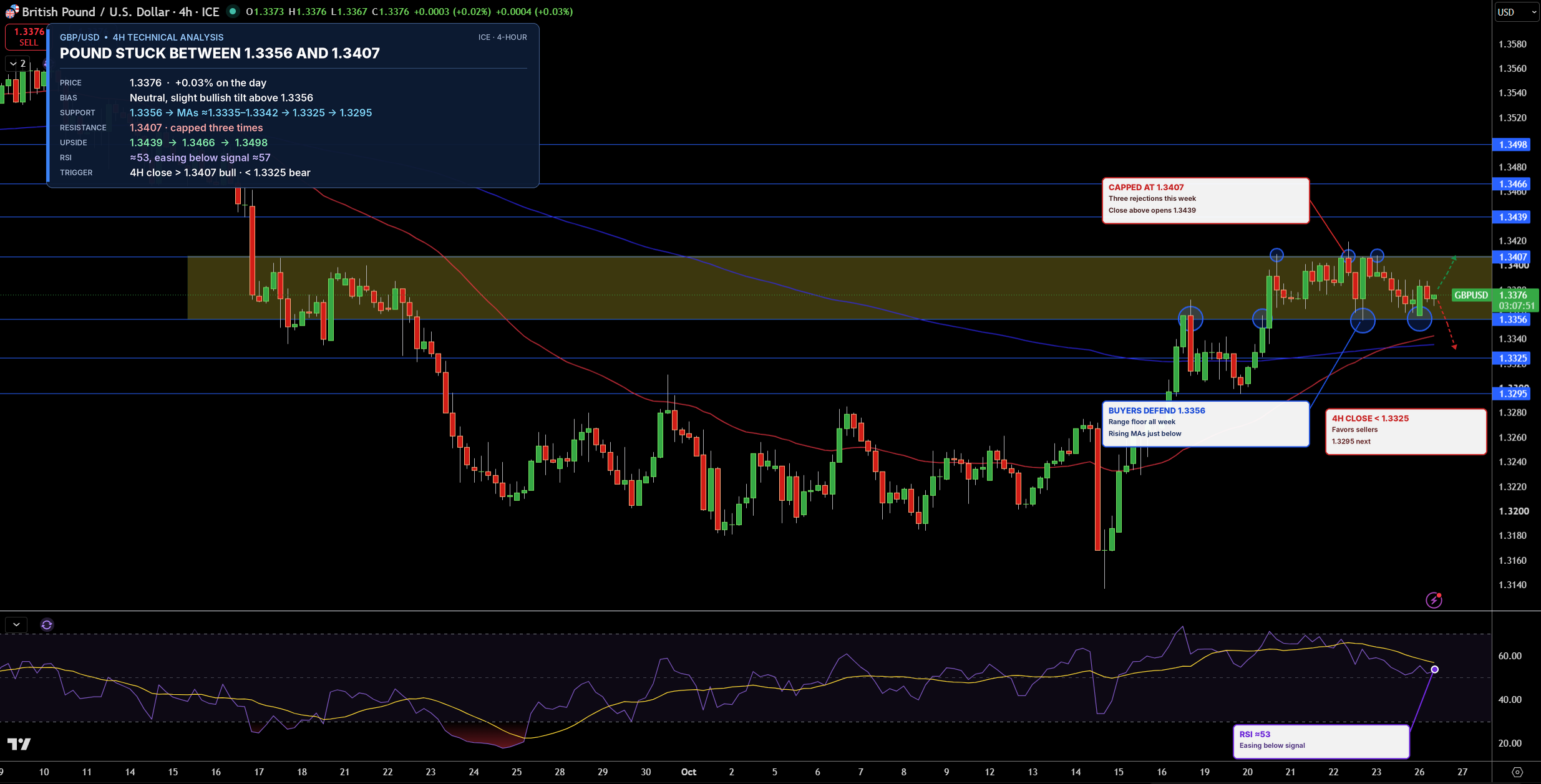Open the USD currency dropdown
The height and width of the screenshot is (784, 1541).
(1517, 12)
